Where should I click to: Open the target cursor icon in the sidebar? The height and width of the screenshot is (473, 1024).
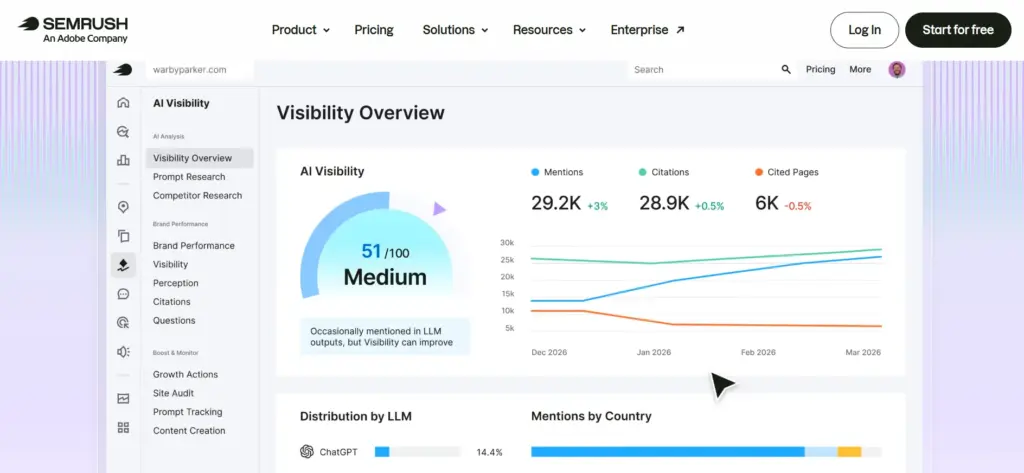tap(123, 322)
